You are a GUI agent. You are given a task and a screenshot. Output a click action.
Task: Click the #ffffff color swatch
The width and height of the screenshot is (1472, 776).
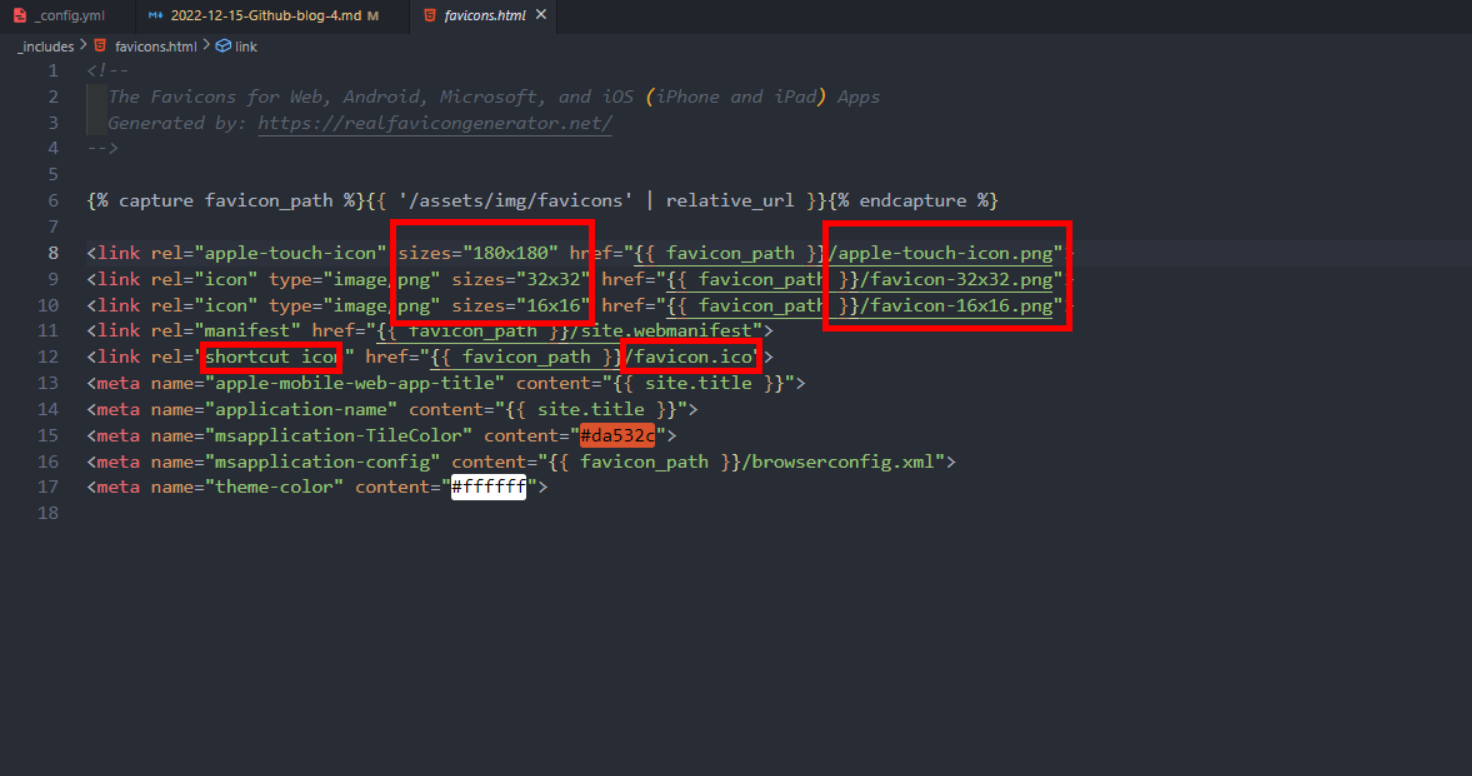pos(488,487)
